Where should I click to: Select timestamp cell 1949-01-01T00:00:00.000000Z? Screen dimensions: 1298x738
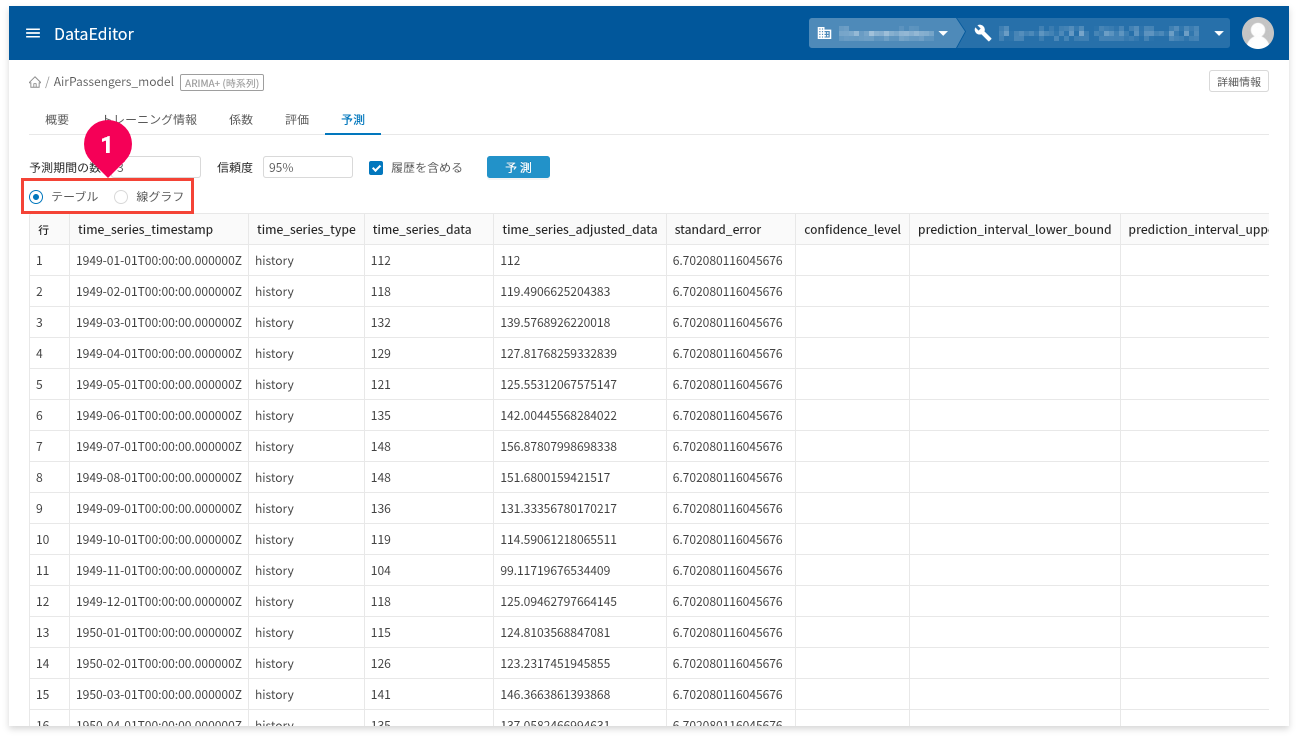[x=159, y=261]
